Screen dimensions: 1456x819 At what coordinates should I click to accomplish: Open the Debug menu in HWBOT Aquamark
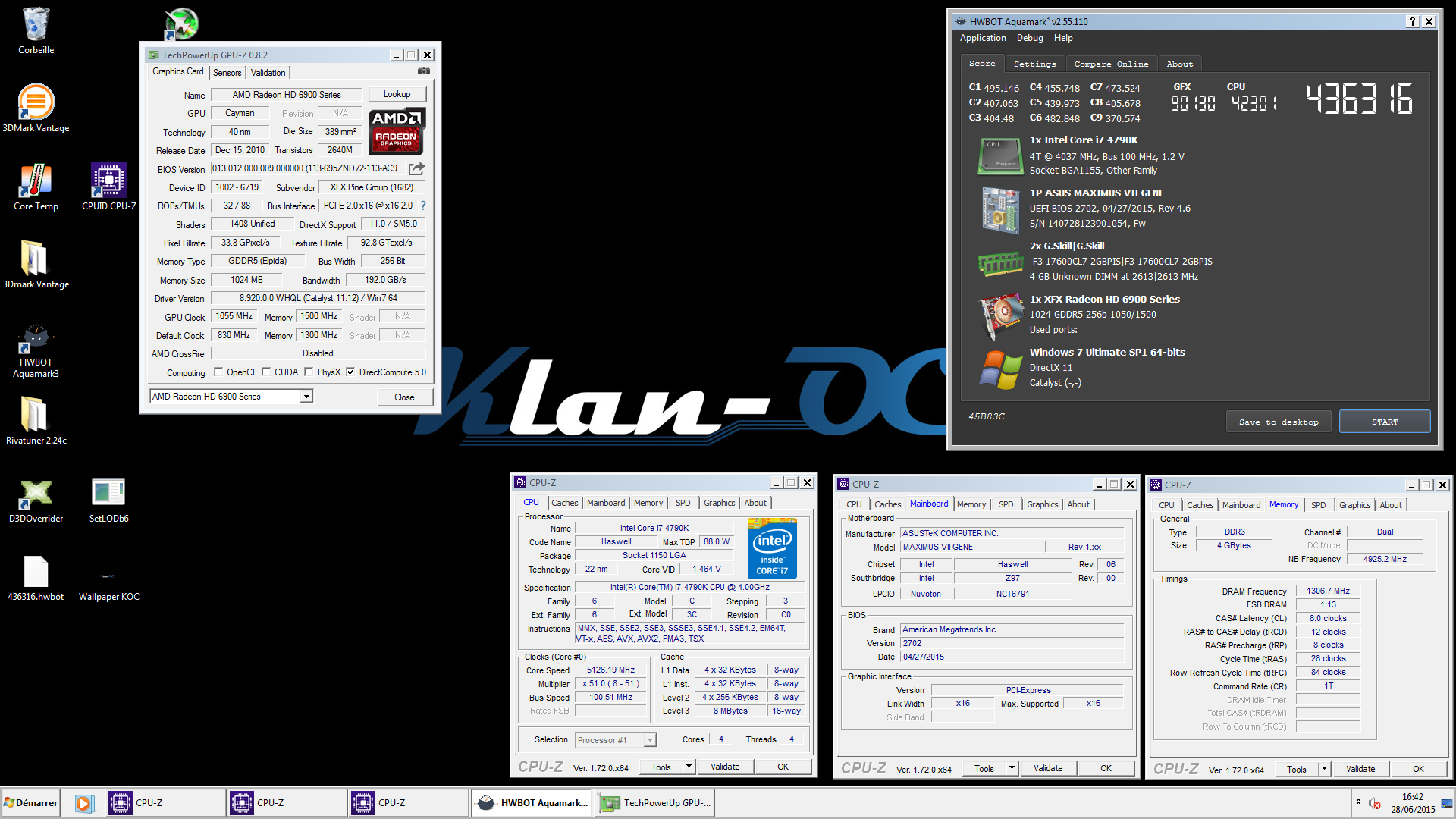[x=1030, y=38]
